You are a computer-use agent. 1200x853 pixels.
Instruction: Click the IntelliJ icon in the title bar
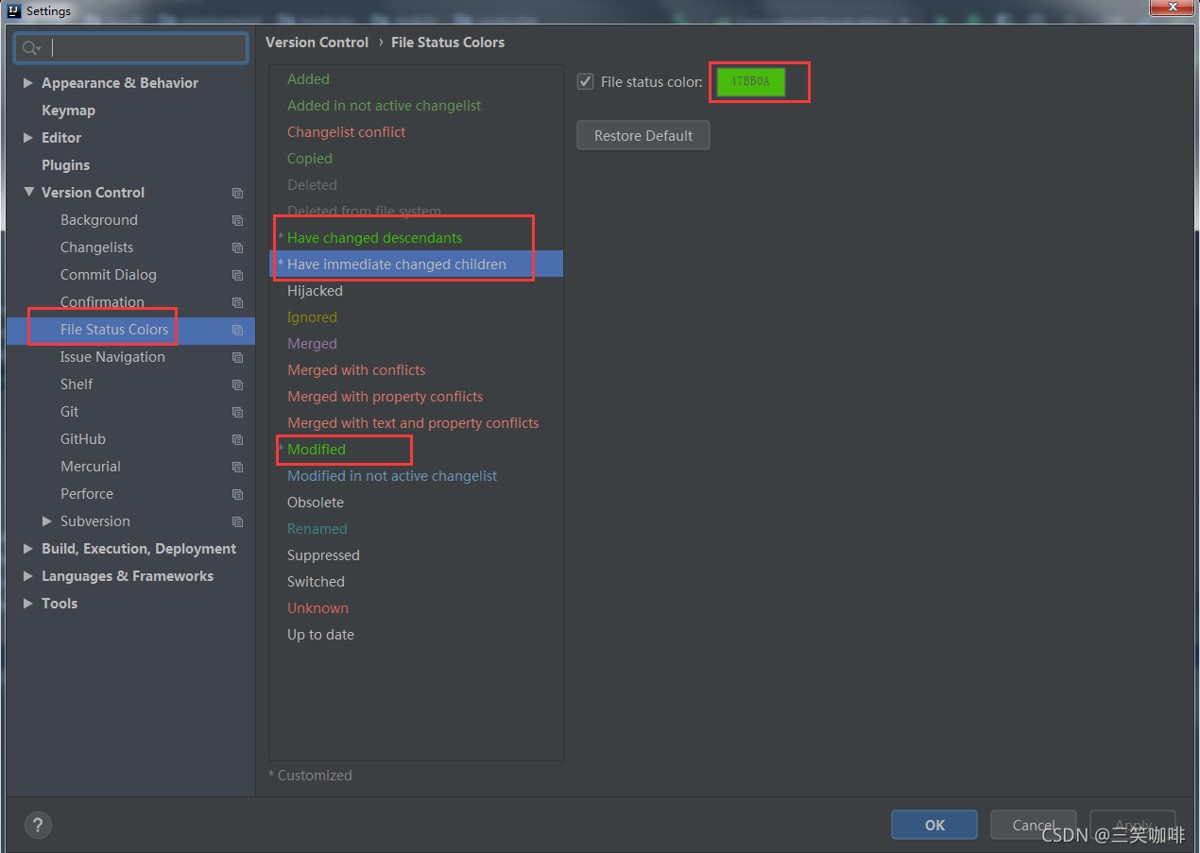(x=14, y=11)
